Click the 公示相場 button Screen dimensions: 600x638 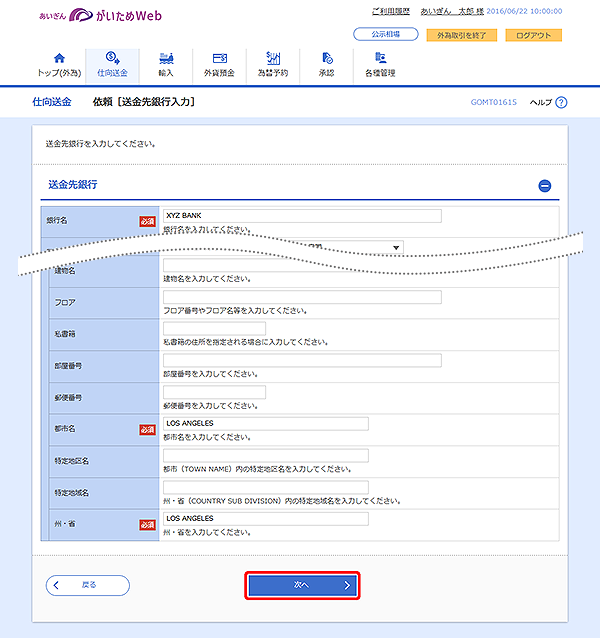(385, 35)
